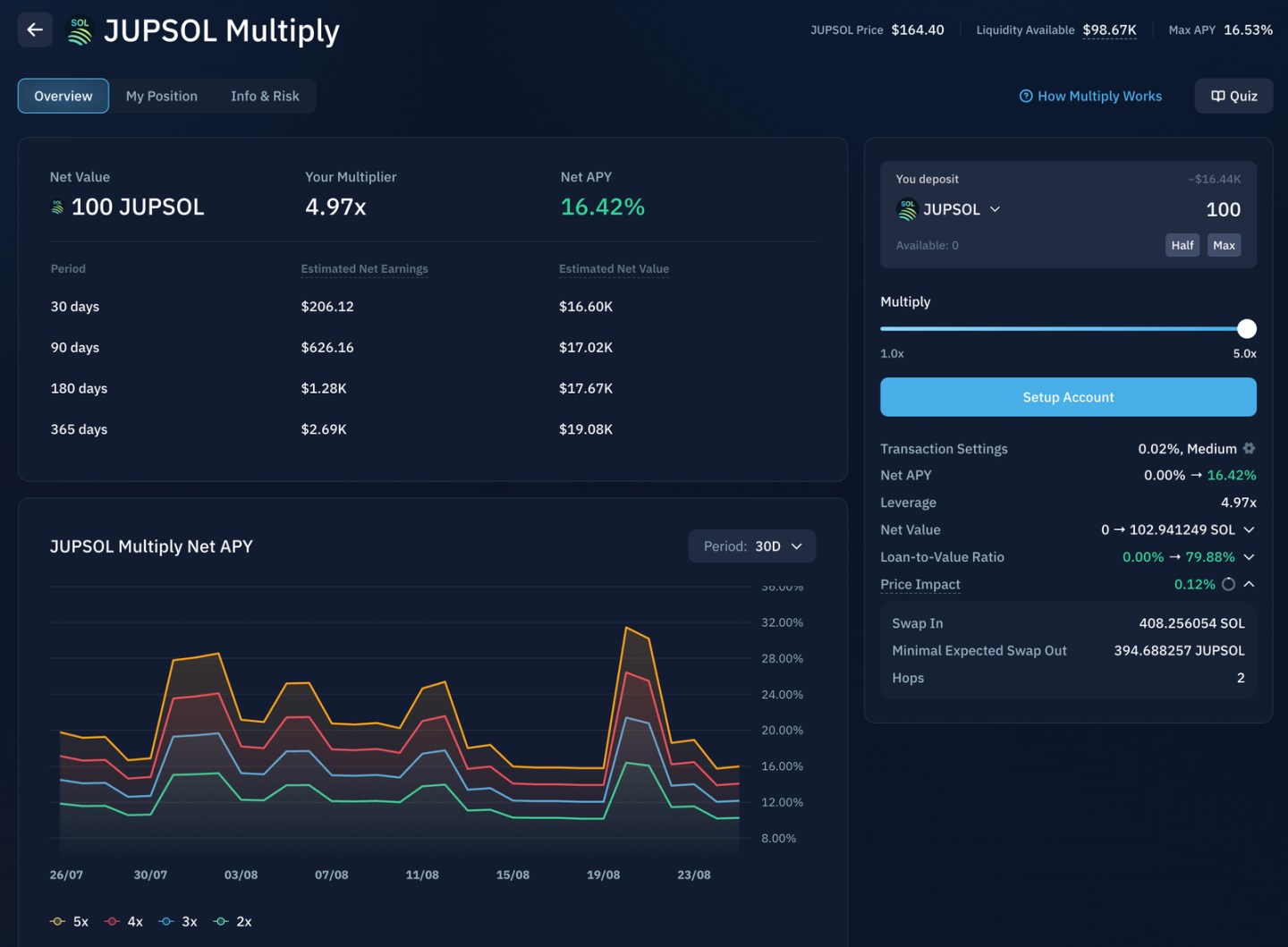Image resolution: width=1288 pixels, height=947 pixels.
Task: Toggle the 2x series in chart legend
Action: coord(233,921)
